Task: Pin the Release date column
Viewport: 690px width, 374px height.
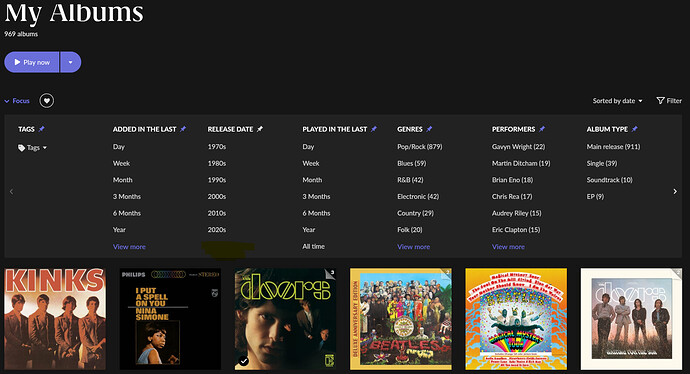Action: tap(260, 129)
